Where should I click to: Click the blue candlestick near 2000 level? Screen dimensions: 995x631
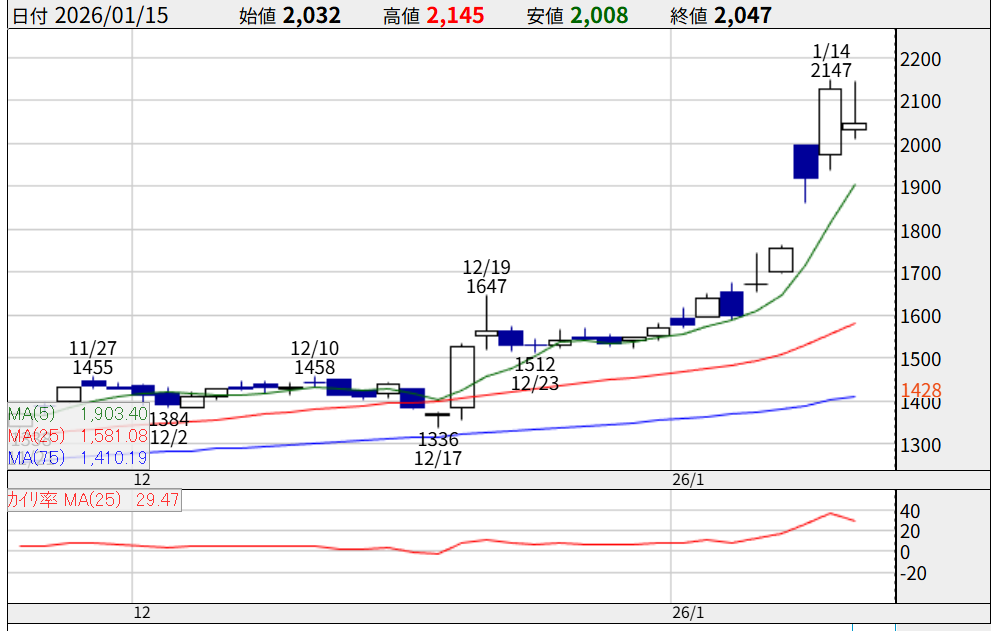(x=806, y=161)
